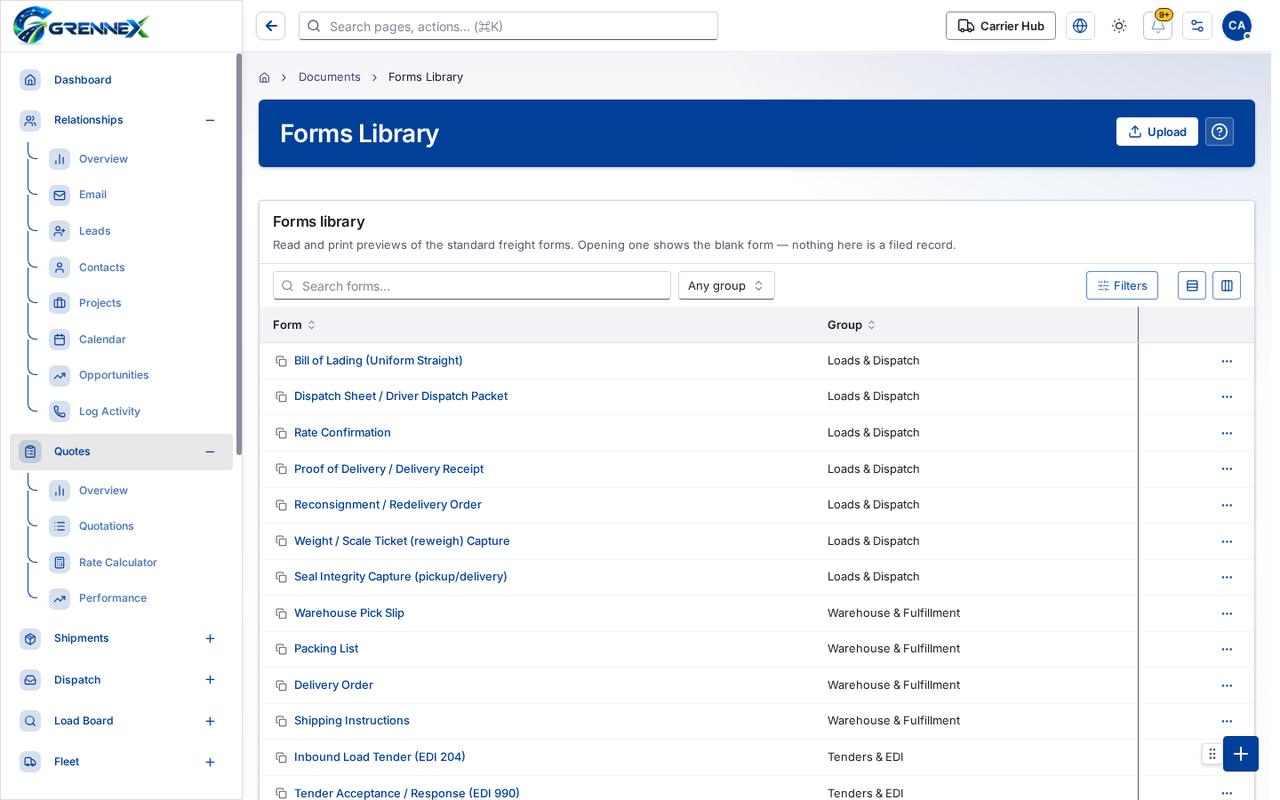The width and height of the screenshot is (1280, 800).
Task: Click the Upload button
Action: coord(1157,132)
